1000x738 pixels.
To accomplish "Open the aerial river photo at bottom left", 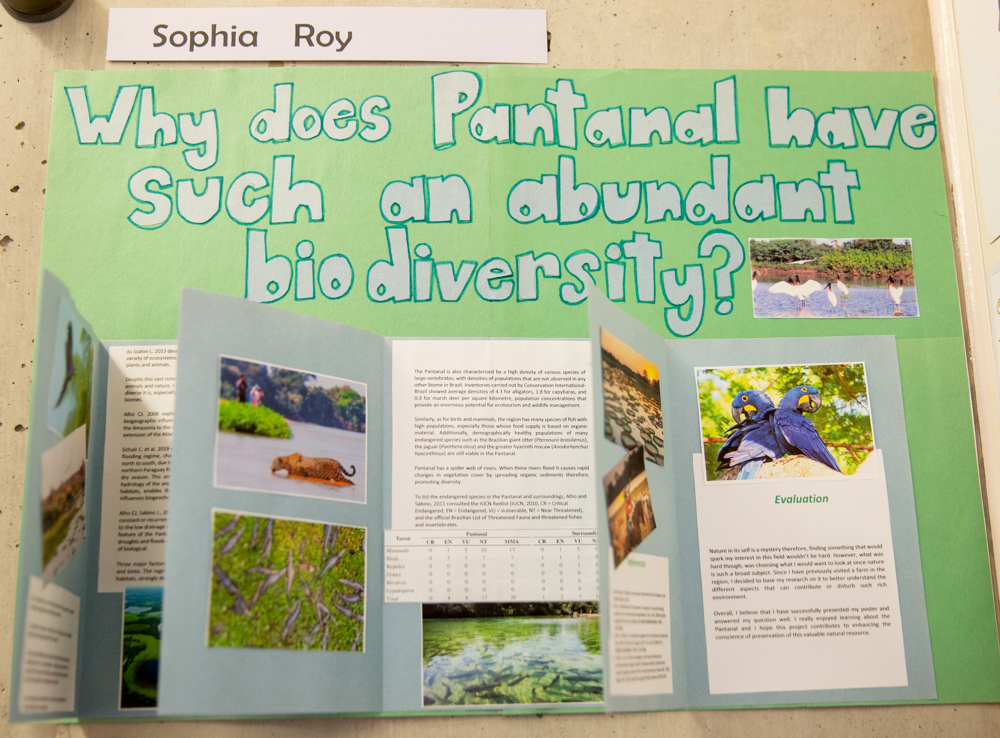I will [141, 645].
